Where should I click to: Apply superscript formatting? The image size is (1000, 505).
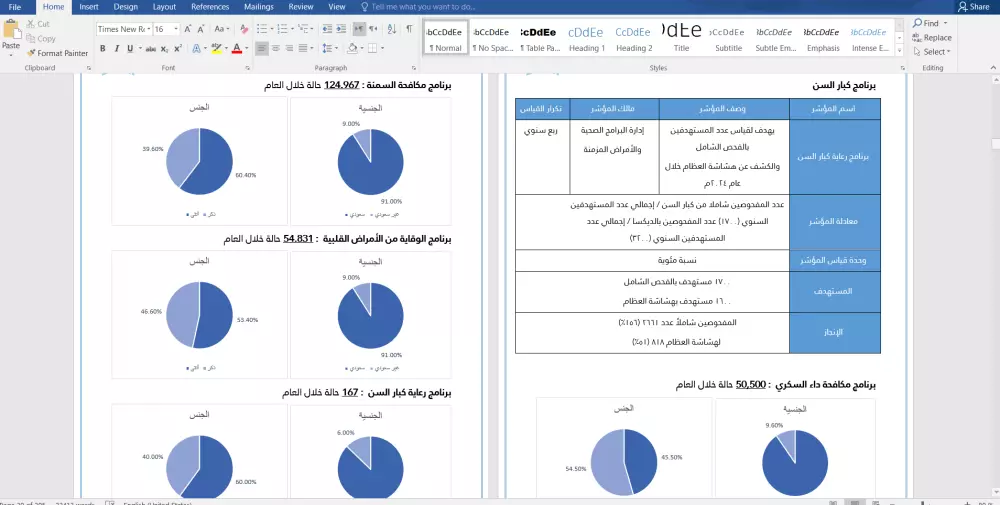(178, 48)
